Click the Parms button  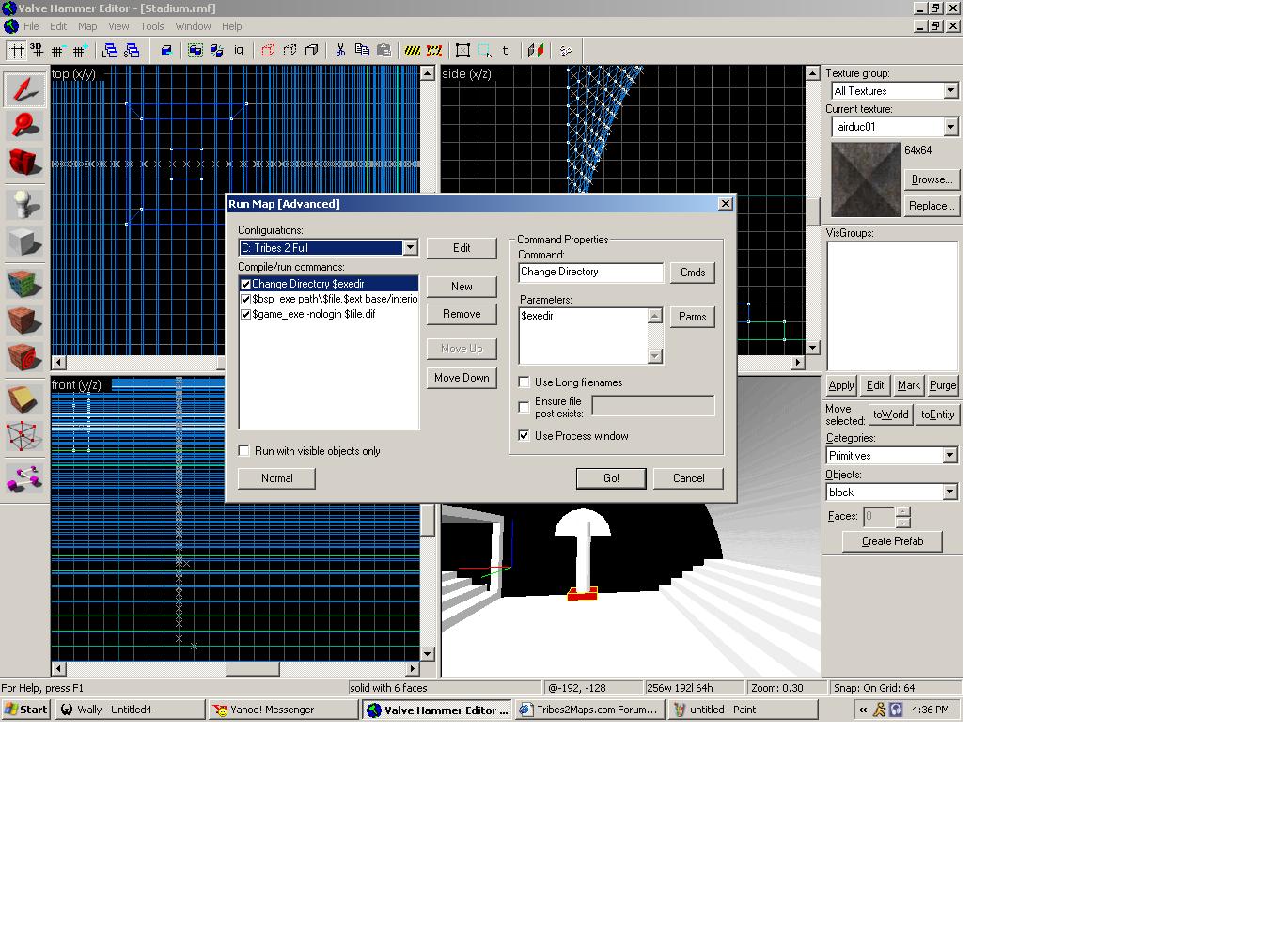point(693,317)
